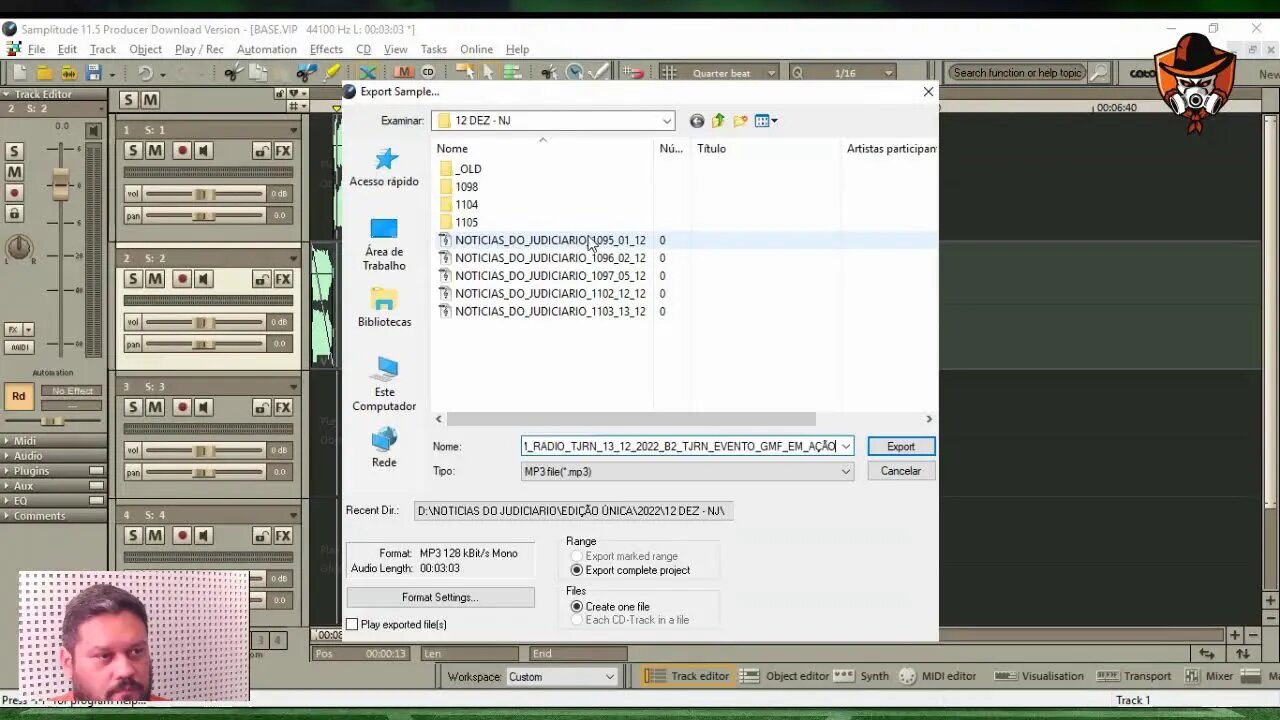Screen dimensions: 1280x720
Task: Click track 1 vol slider
Action: click(x=205, y=194)
